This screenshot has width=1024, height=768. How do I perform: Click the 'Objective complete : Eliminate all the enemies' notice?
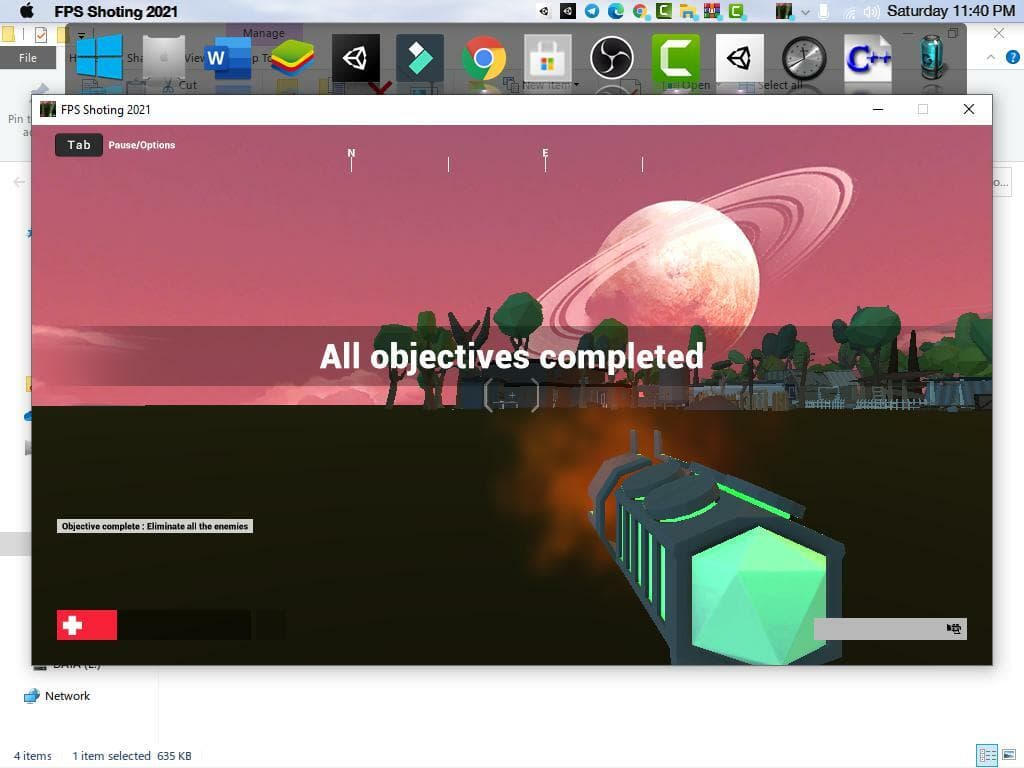pyautogui.click(x=155, y=526)
